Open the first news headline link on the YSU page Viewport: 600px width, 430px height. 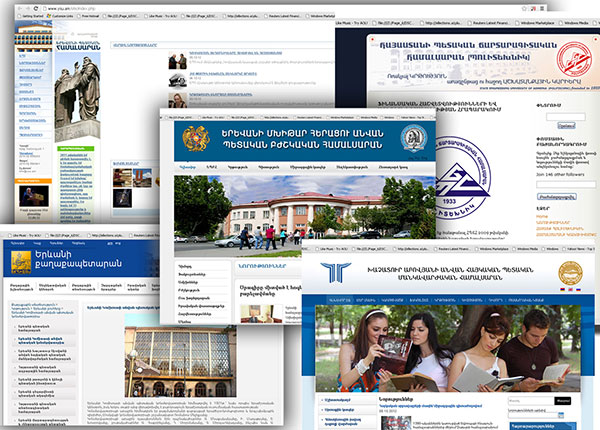click(x=236, y=53)
